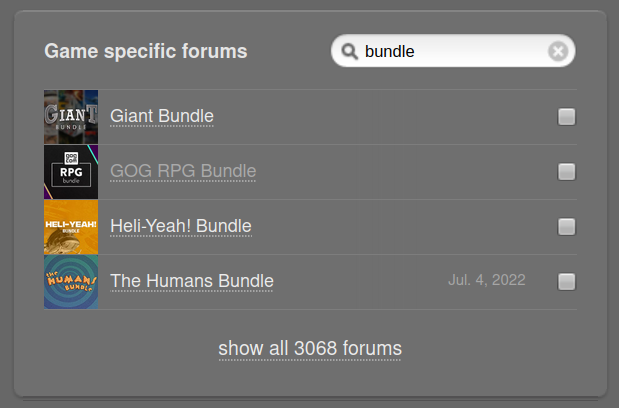Image resolution: width=619 pixels, height=408 pixels.
Task: Click the magnifying glass search icon
Action: [x=349, y=51]
